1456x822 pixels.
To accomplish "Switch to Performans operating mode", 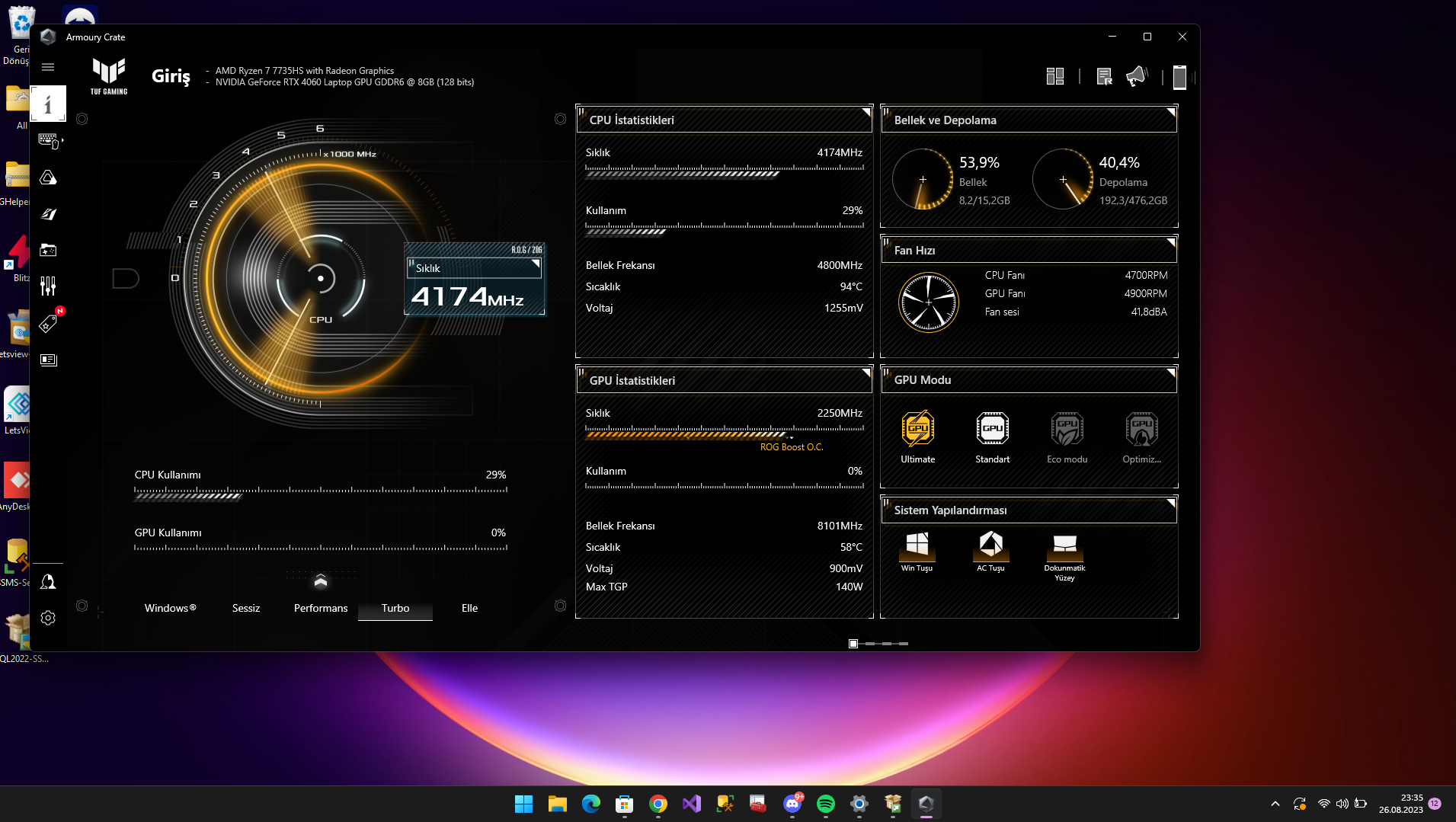I will (x=321, y=608).
